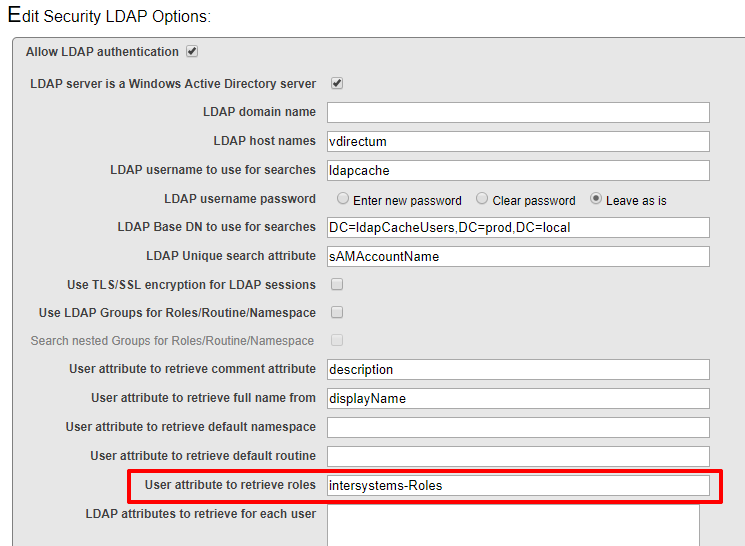Click the default routine attribute field
Screen dimensions: 745x546
coord(518,457)
